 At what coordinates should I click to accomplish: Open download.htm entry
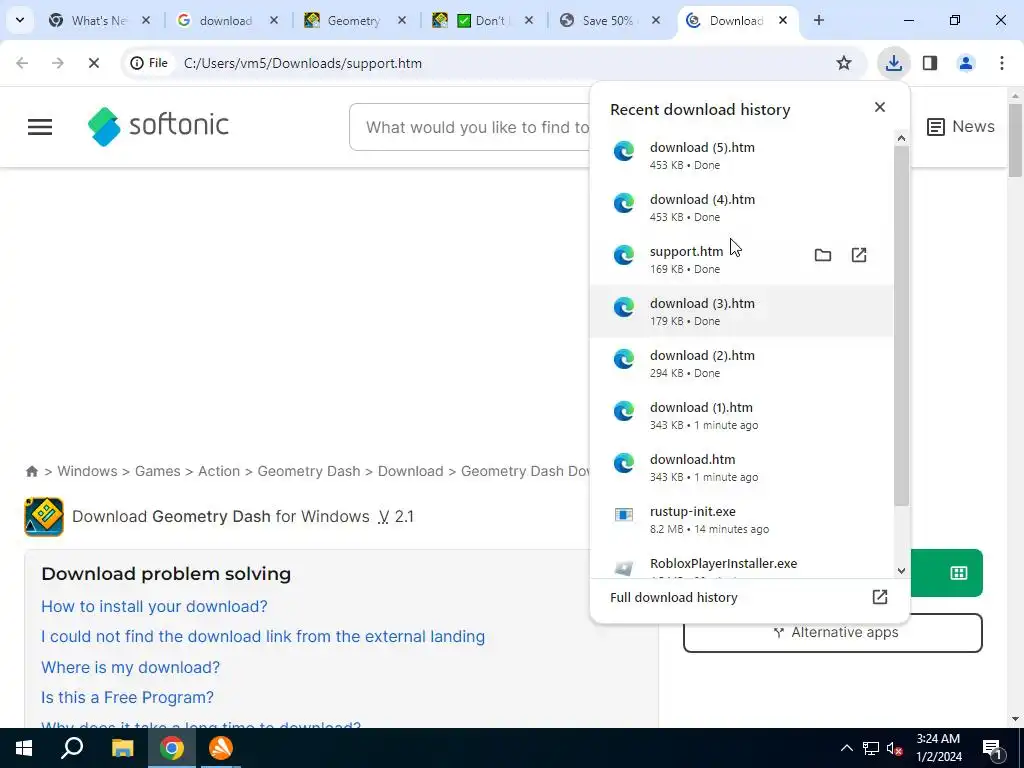pyautogui.click(x=741, y=467)
